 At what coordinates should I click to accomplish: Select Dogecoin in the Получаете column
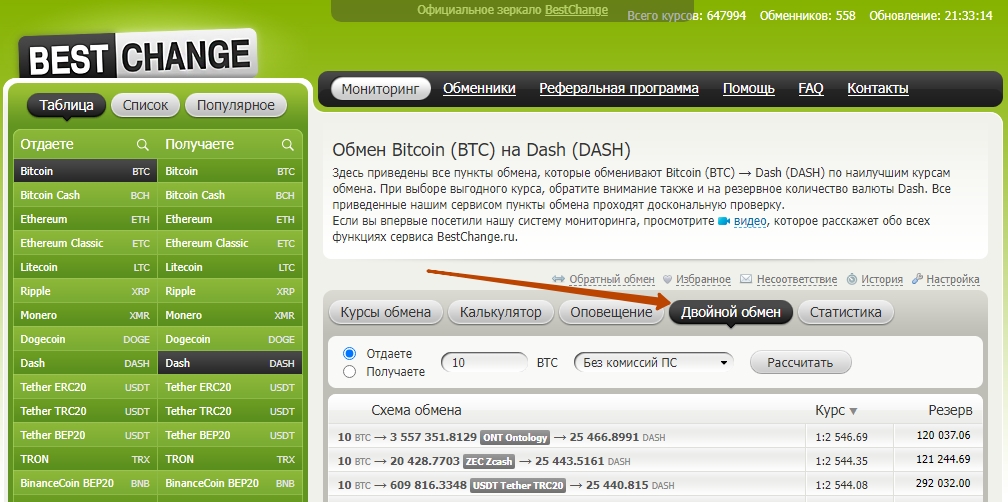point(230,339)
